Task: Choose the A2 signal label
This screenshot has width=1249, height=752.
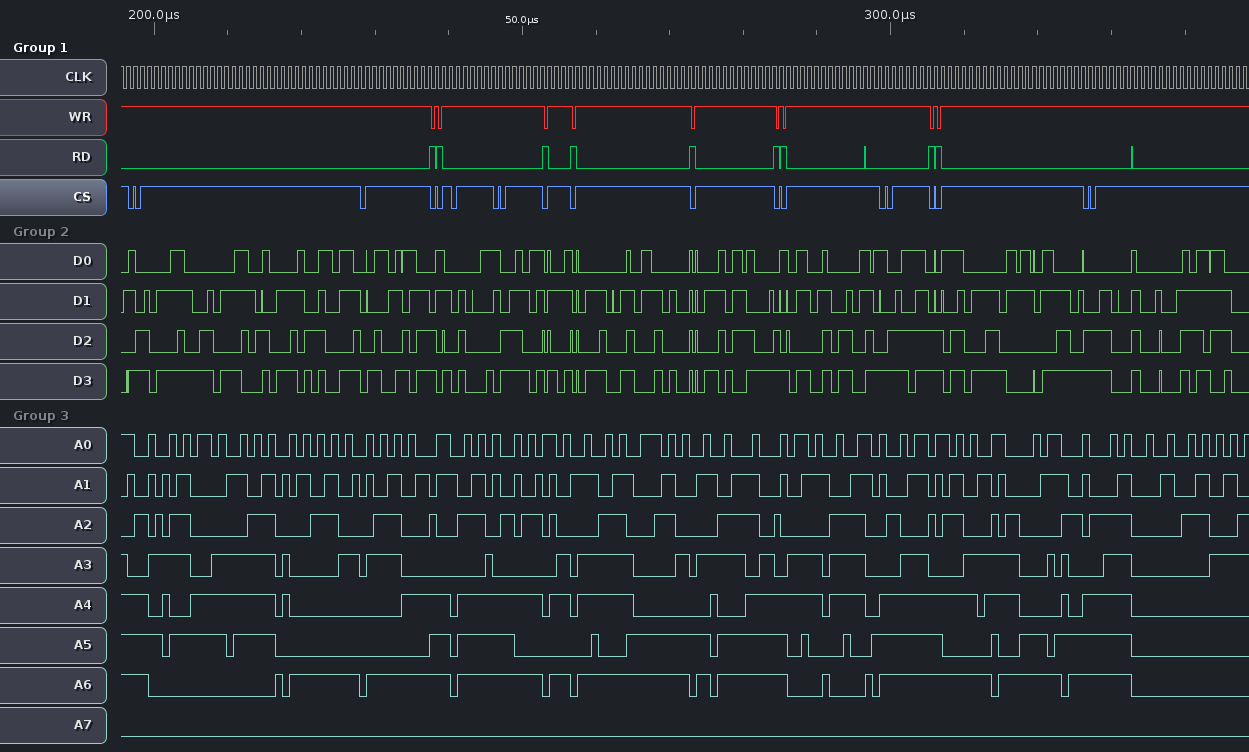Action: pyautogui.click(x=53, y=525)
